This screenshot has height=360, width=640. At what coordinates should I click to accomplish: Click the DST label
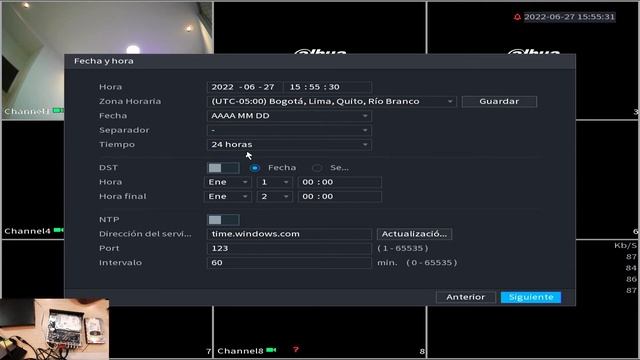(x=108, y=168)
